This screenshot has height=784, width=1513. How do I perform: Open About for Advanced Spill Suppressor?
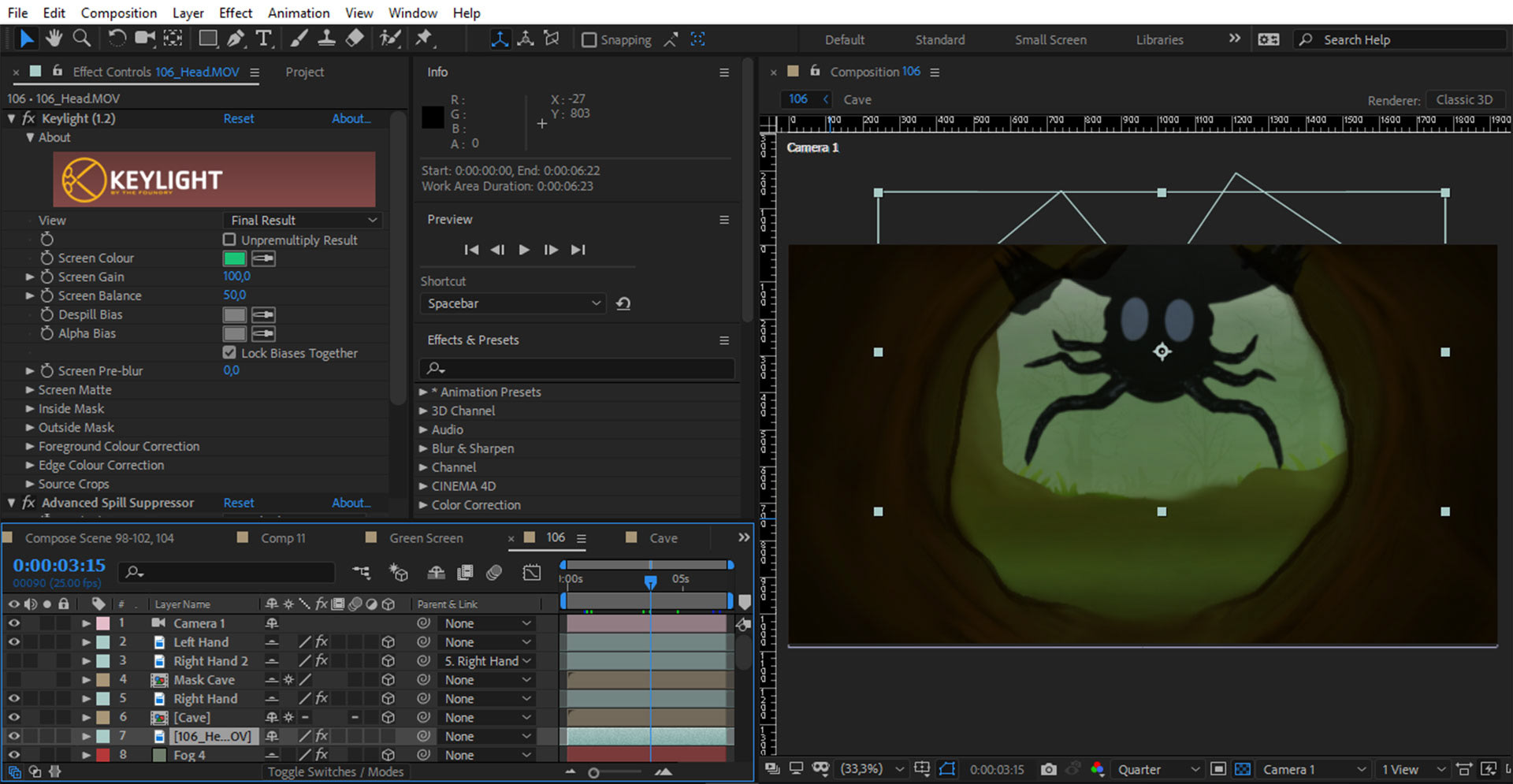351,503
